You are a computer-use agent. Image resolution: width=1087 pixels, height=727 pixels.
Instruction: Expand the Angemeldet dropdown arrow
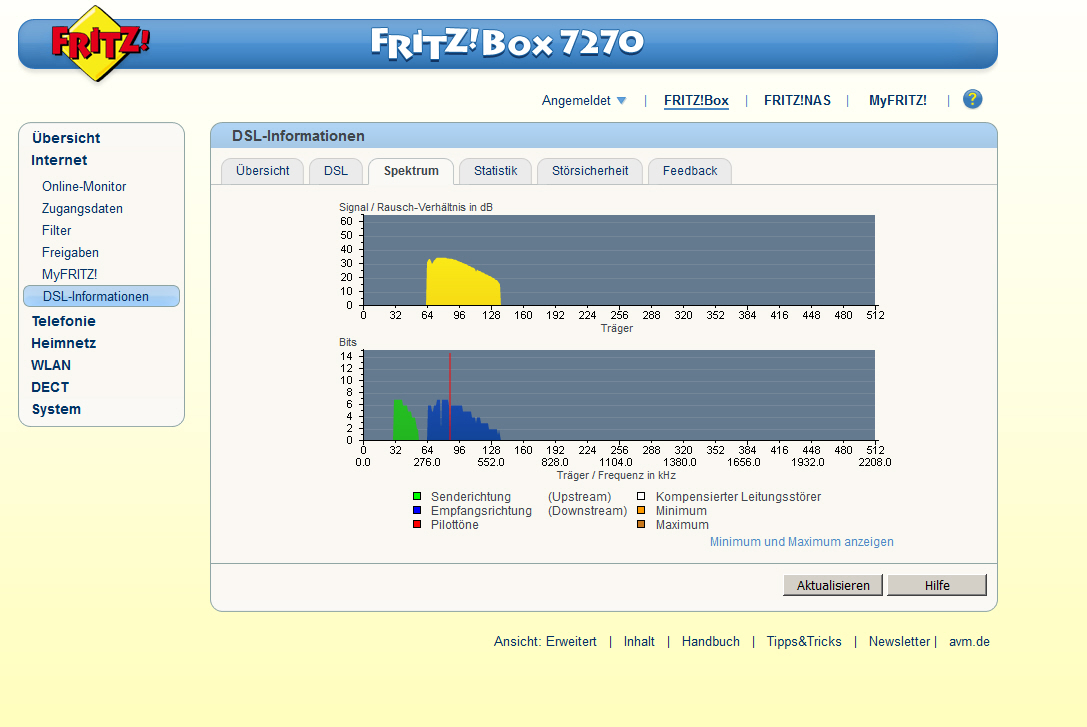621,100
